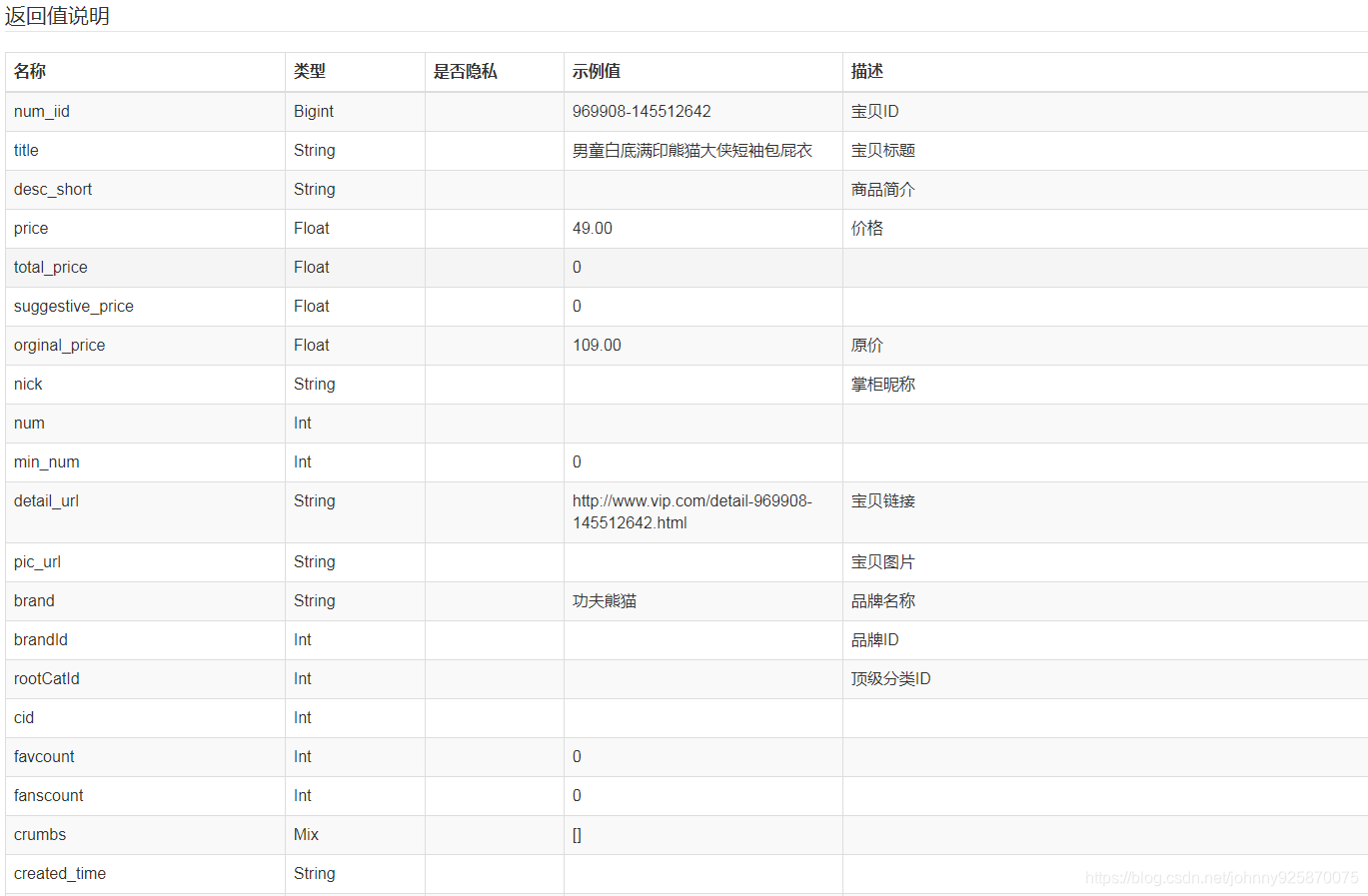The height and width of the screenshot is (896, 1368).
Task: Click 'String' type in created_time row
Action: [315, 873]
